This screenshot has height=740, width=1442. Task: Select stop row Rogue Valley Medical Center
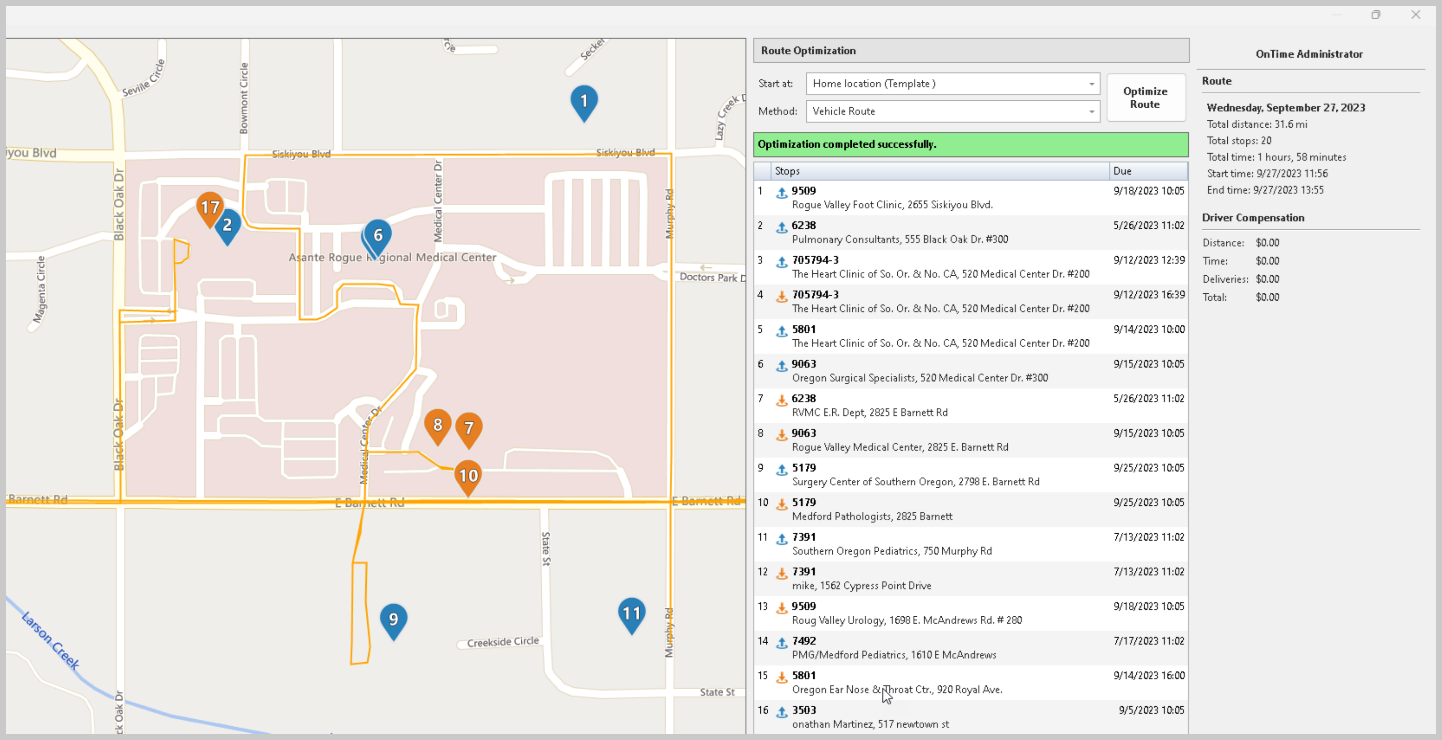[970, 440]
